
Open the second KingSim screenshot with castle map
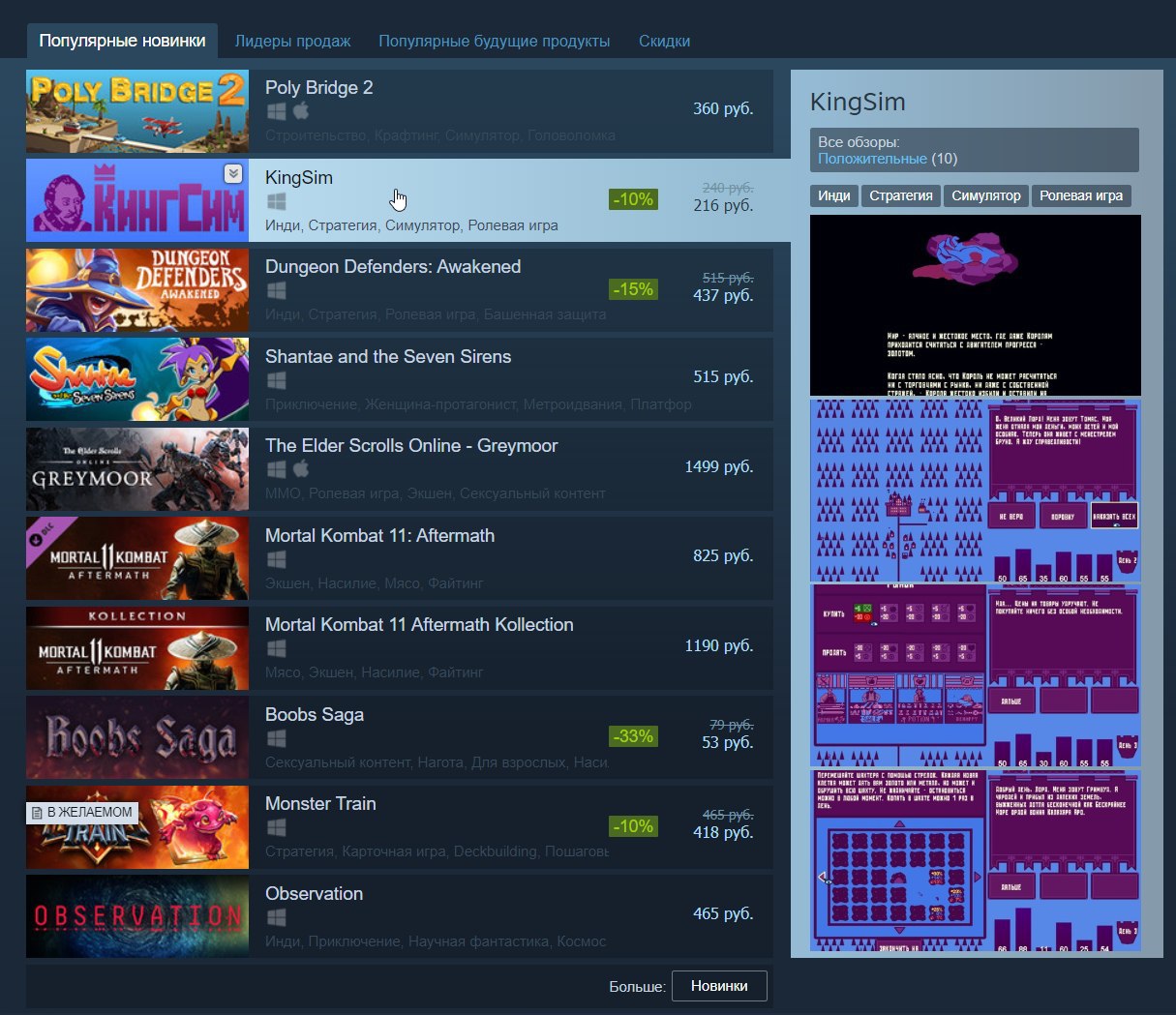976,491
